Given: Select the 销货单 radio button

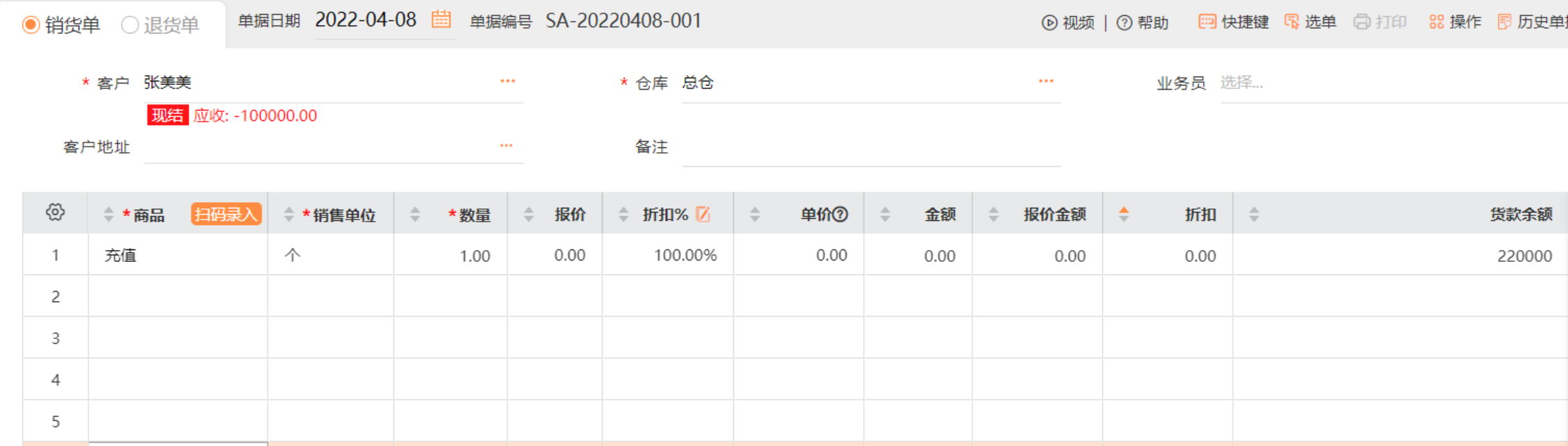Looking at the screenshot, I should (x=31, y=25).
